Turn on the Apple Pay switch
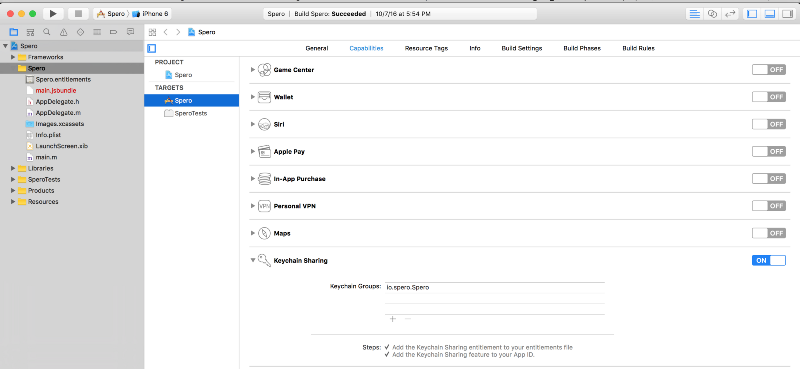This screenshot has width=800, height=369. click(x=768, y=152)
